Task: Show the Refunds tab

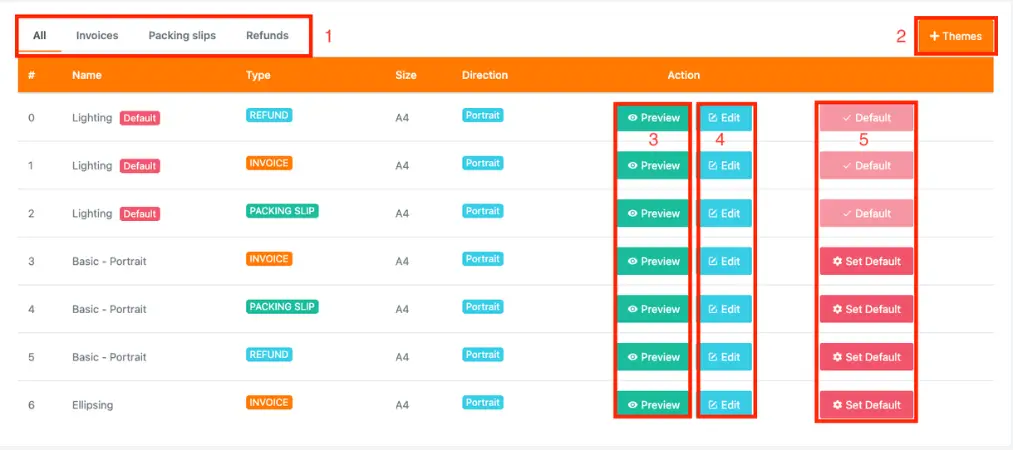Action: (x=267, y=36)
